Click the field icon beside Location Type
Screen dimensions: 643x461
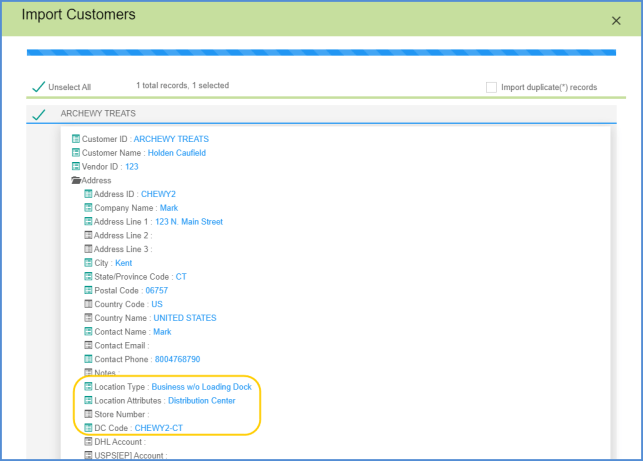(x=88, y=386)
